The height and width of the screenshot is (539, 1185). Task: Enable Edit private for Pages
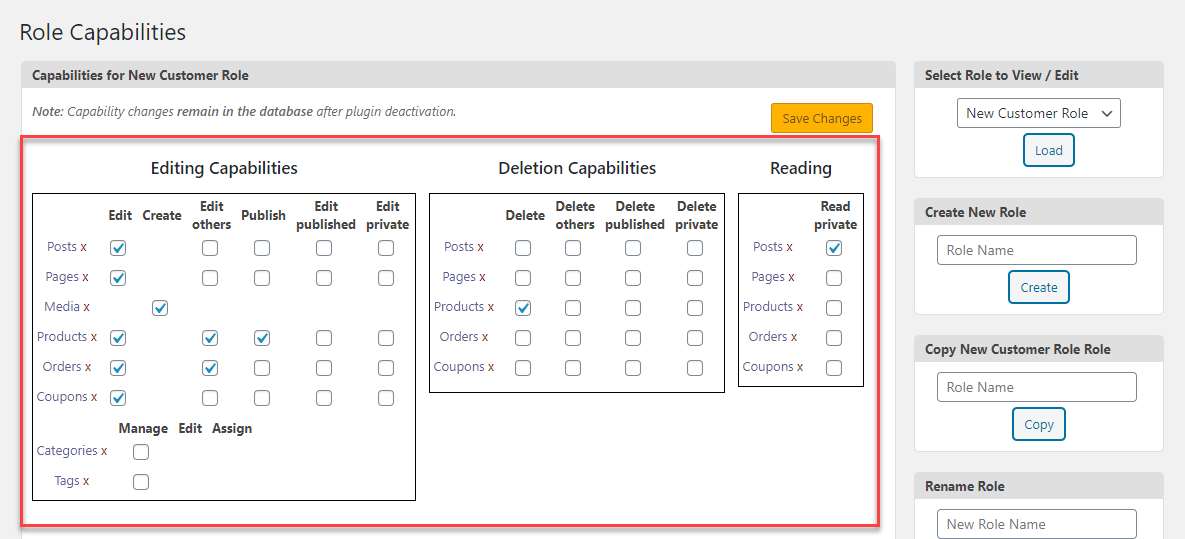386,278
